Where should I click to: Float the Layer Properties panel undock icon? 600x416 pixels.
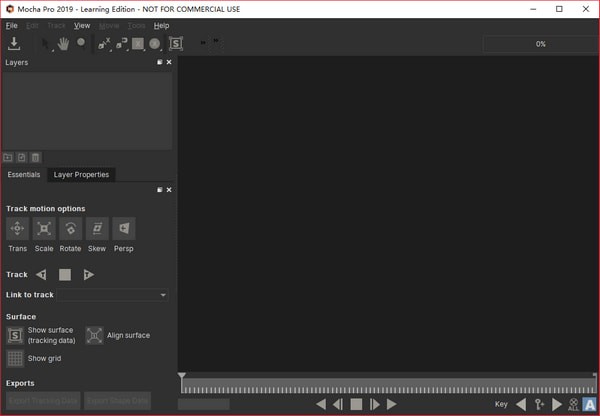(160, 190)
